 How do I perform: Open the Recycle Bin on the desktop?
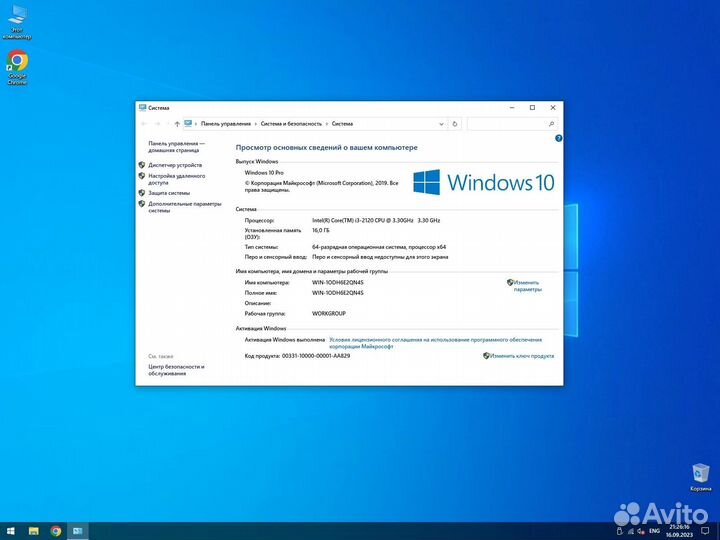click(x=701, y=478)
